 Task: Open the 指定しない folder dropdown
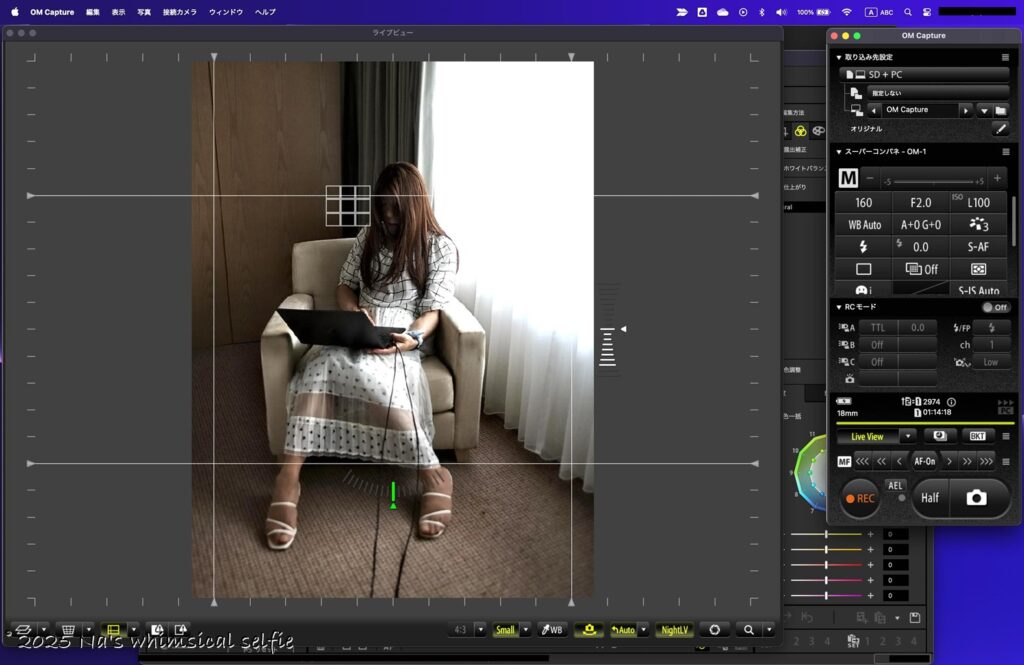938,93
